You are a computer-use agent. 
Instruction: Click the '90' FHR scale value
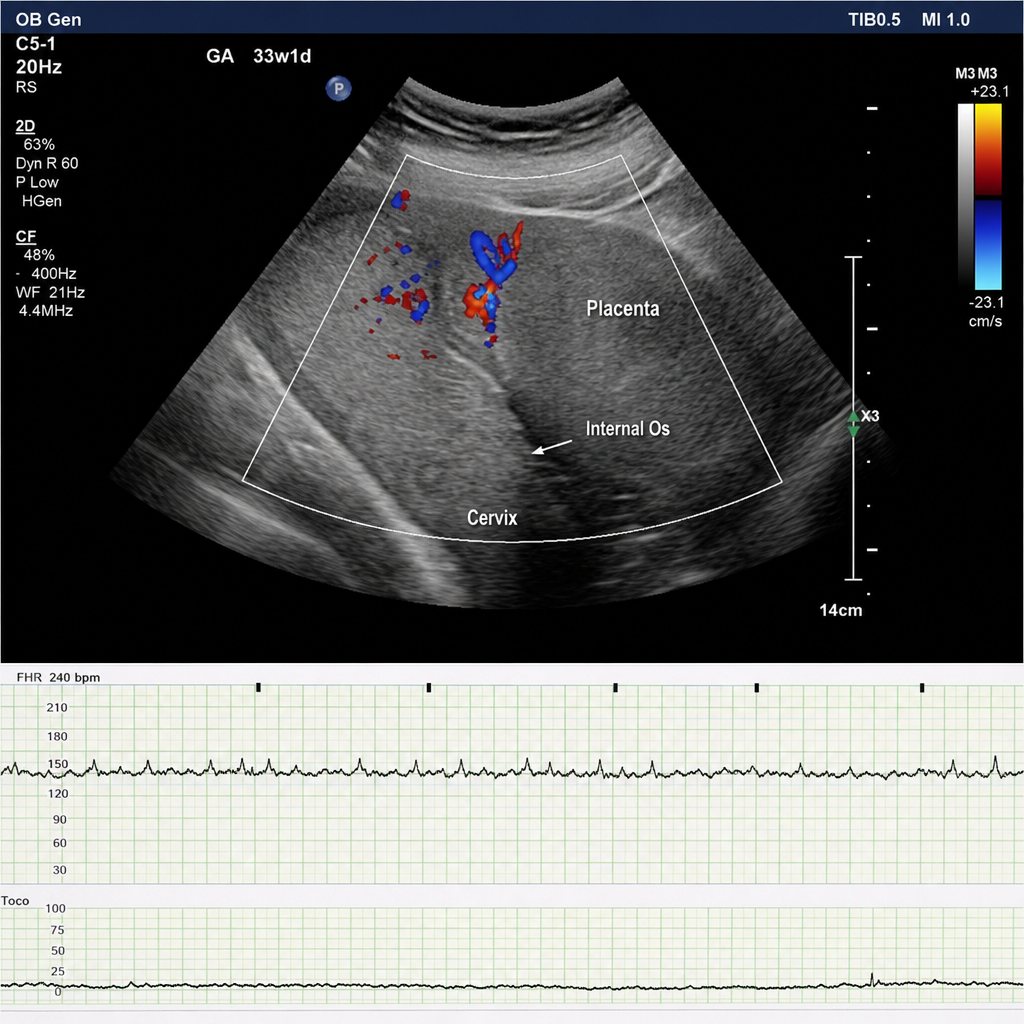59,819
